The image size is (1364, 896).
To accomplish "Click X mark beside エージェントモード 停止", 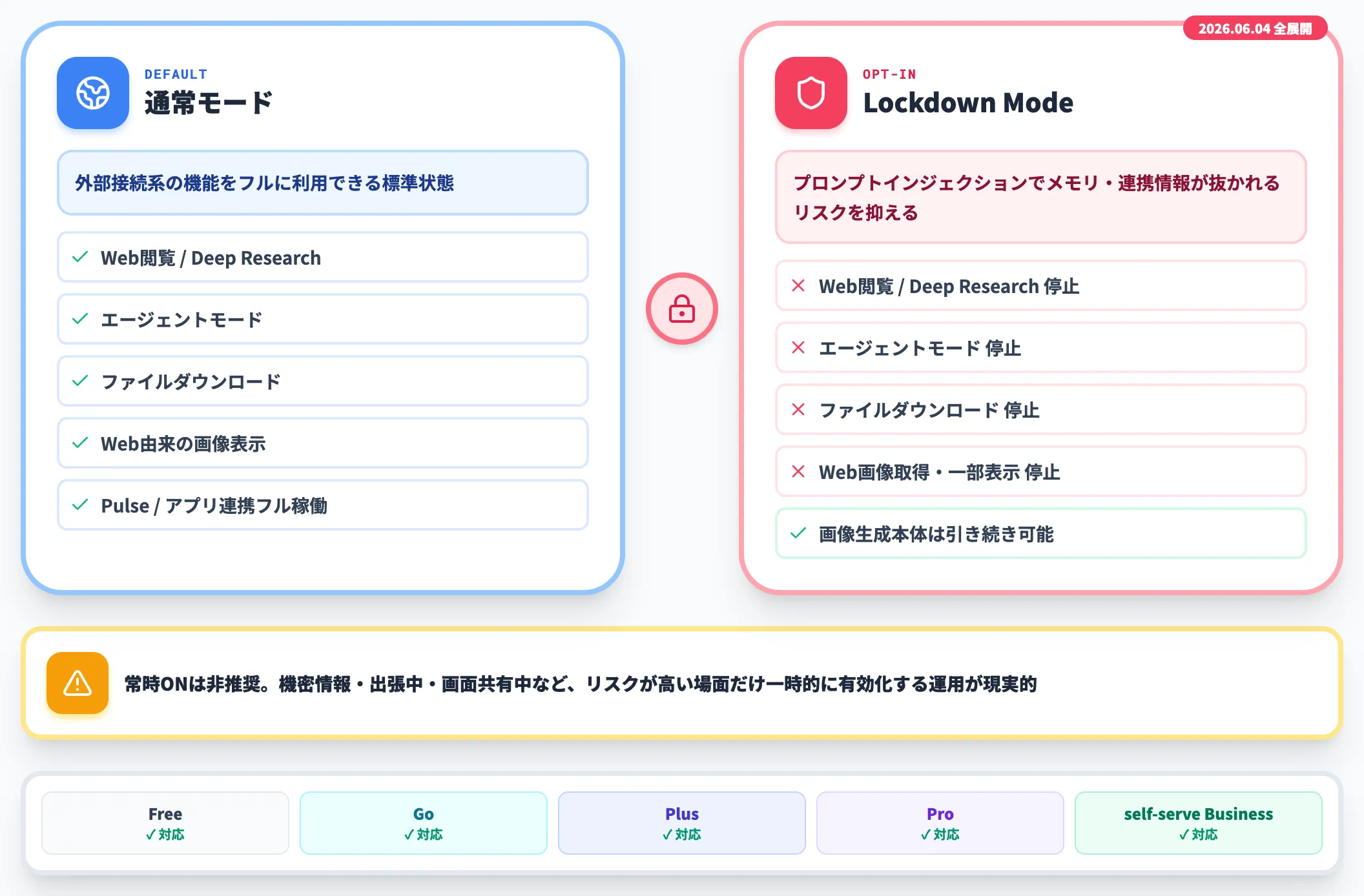I will [798, 347].
